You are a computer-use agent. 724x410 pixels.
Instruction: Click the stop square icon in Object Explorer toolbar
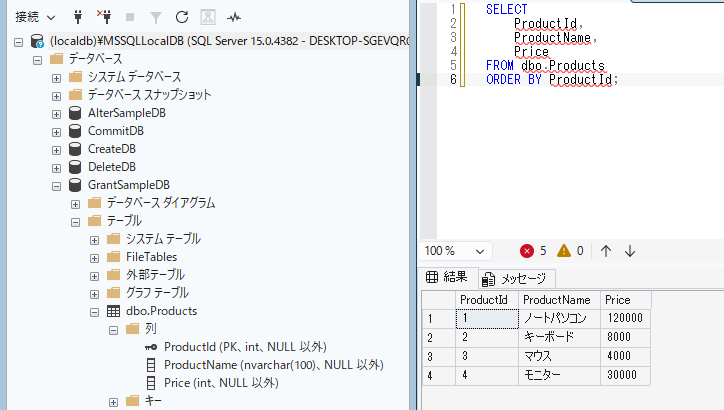point(130,18)
